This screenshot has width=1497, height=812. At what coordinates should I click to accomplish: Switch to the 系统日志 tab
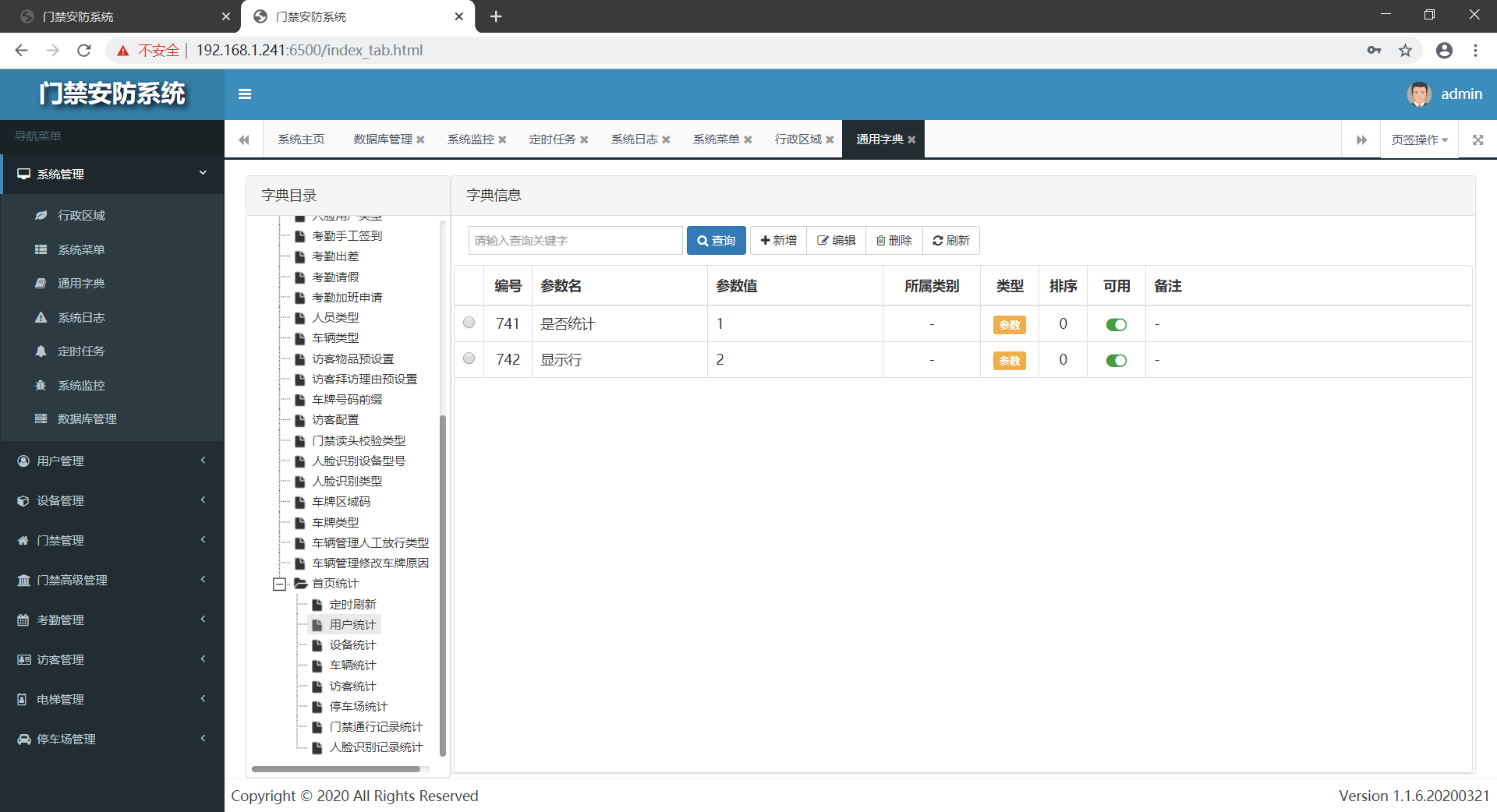click(x=634, y=139)
